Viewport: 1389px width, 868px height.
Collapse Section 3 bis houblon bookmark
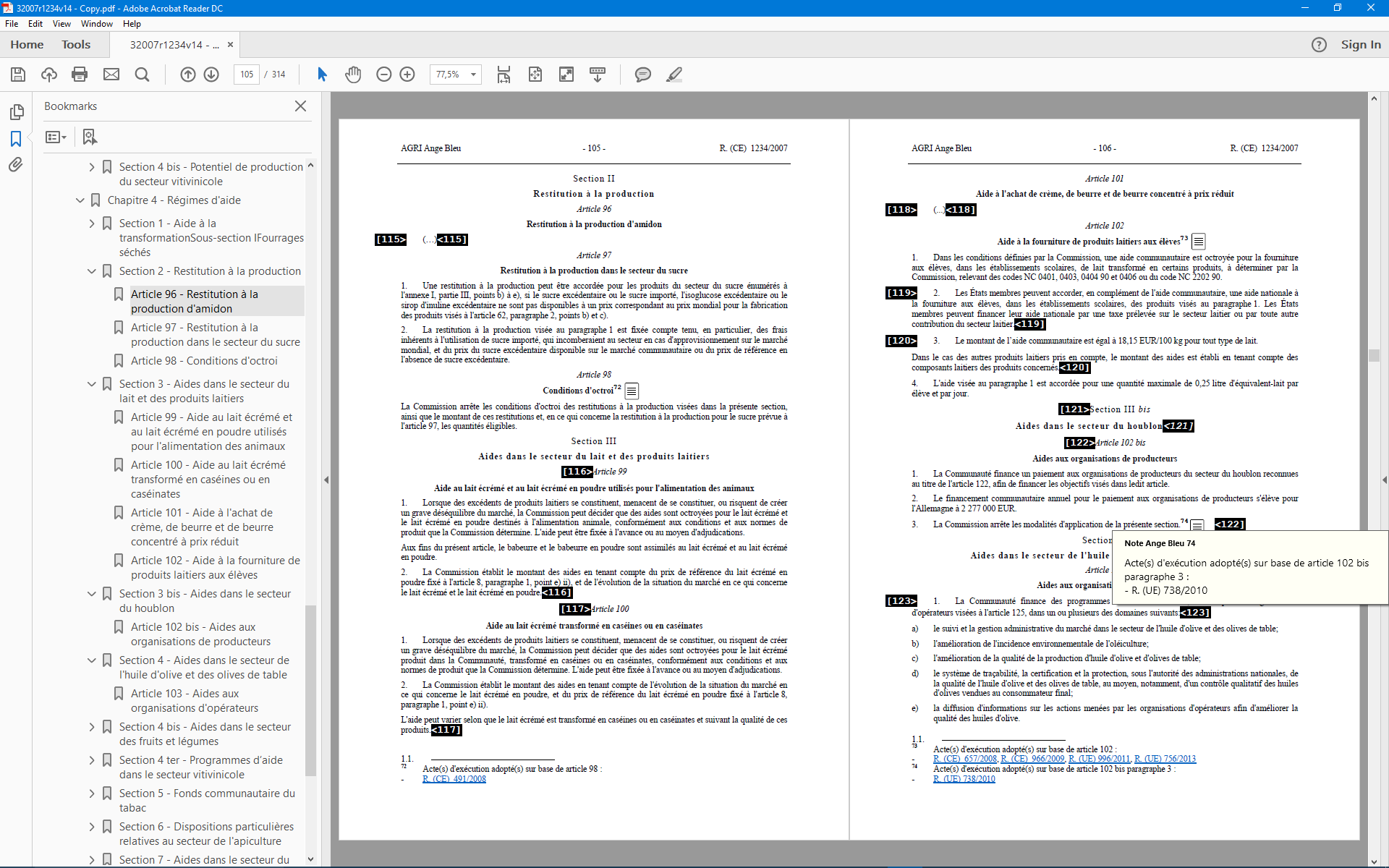(92, 594)
